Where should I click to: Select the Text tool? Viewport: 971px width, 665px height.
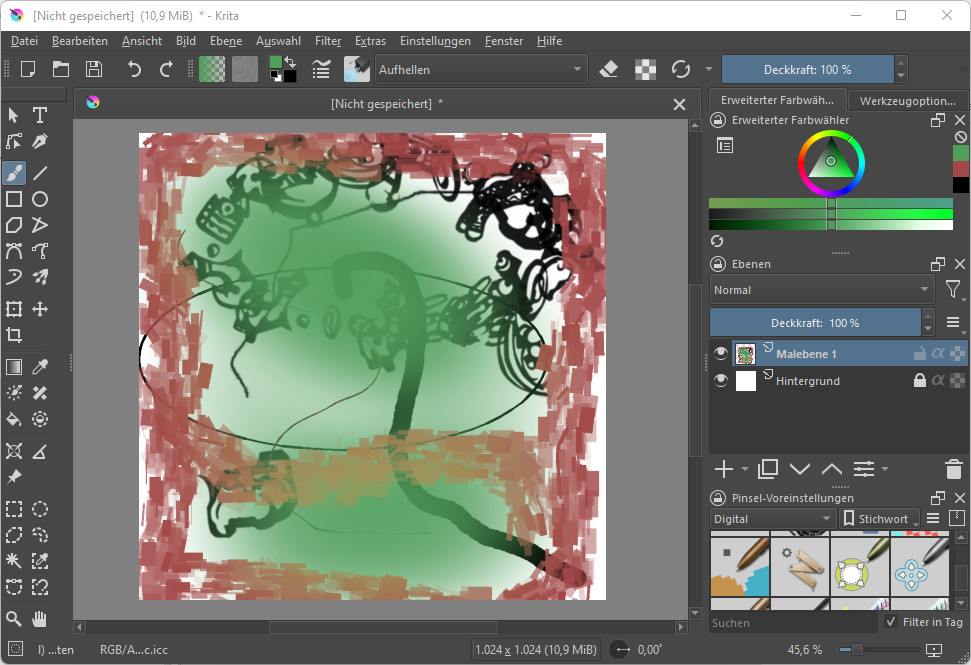pos(39,115)
